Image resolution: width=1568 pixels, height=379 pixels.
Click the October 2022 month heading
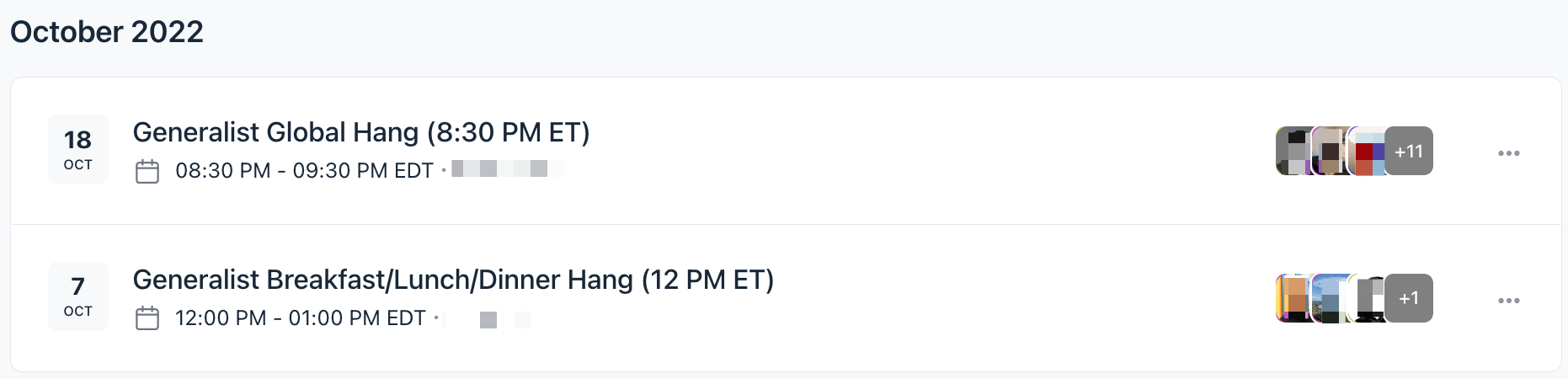tap(107, 32)
